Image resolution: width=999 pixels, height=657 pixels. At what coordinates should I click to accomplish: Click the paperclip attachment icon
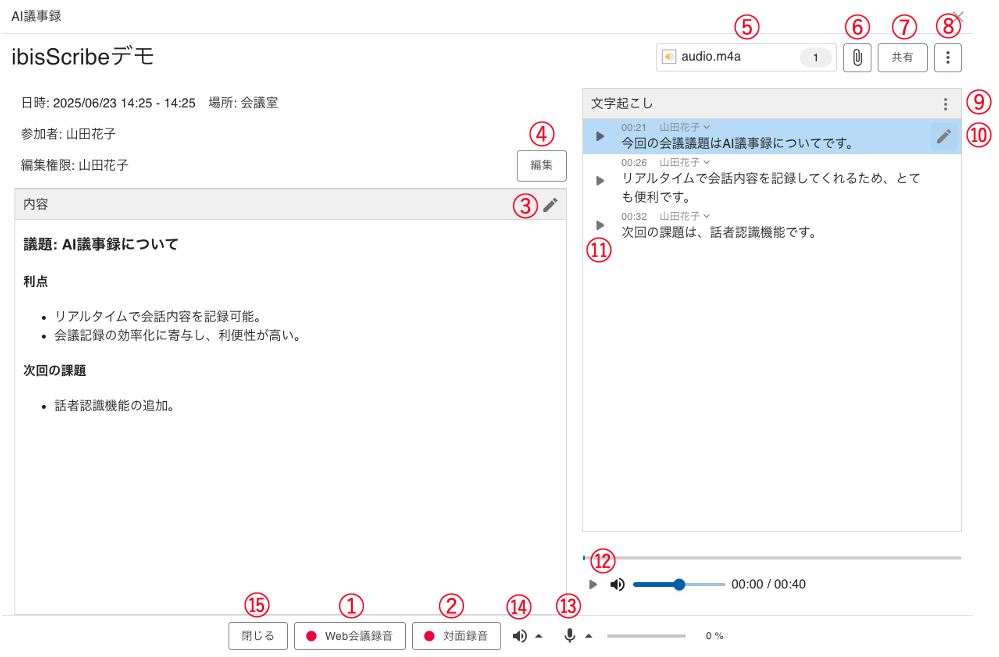pyautogui.click(x=857, y=57)
